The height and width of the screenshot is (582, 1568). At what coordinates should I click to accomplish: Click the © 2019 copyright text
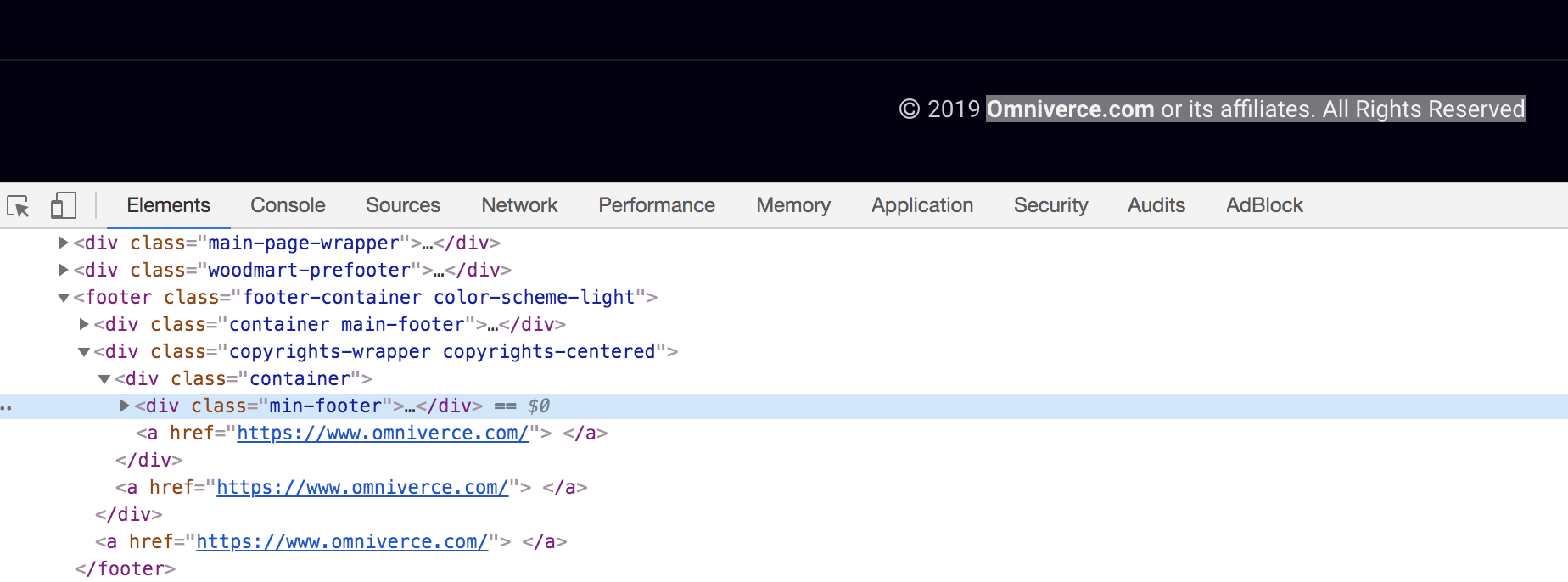click(x=939, y=109)
